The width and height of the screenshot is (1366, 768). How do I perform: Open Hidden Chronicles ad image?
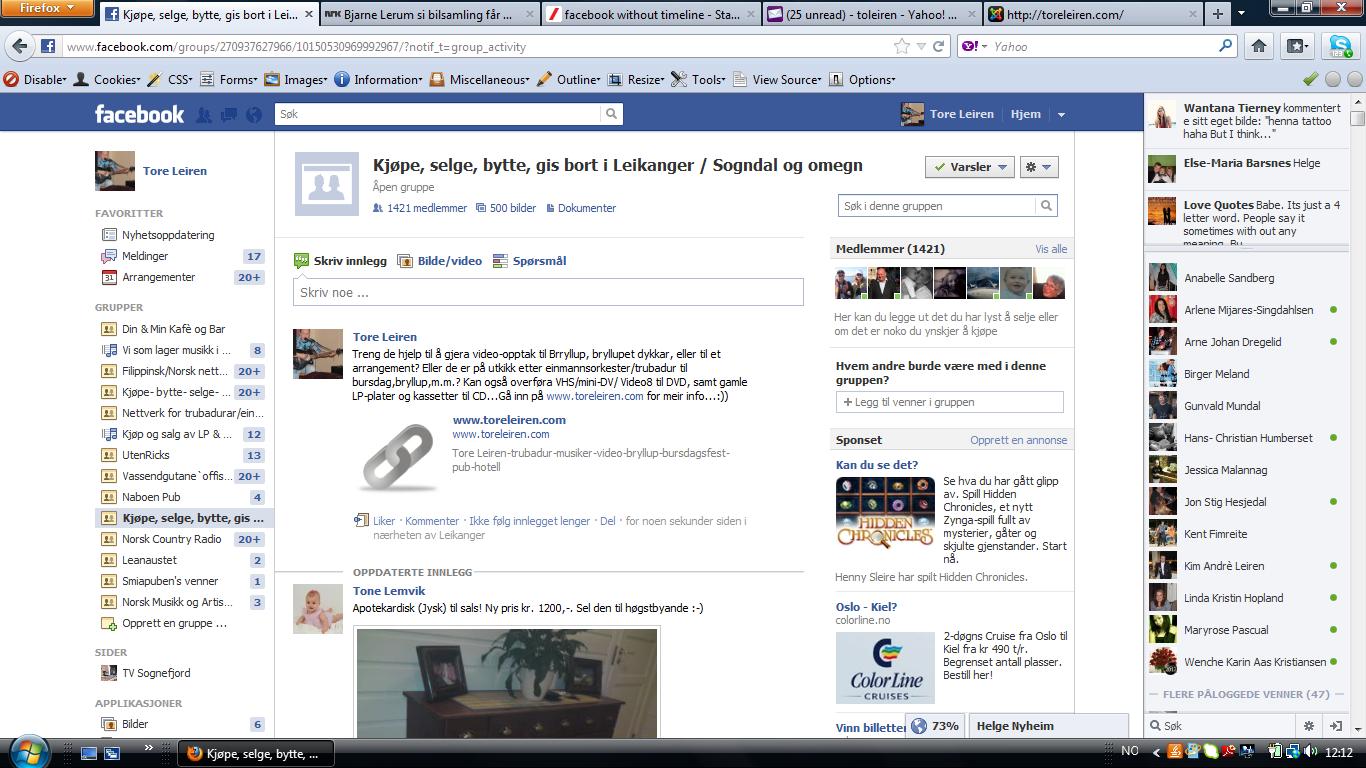click(x=886, y=512)
